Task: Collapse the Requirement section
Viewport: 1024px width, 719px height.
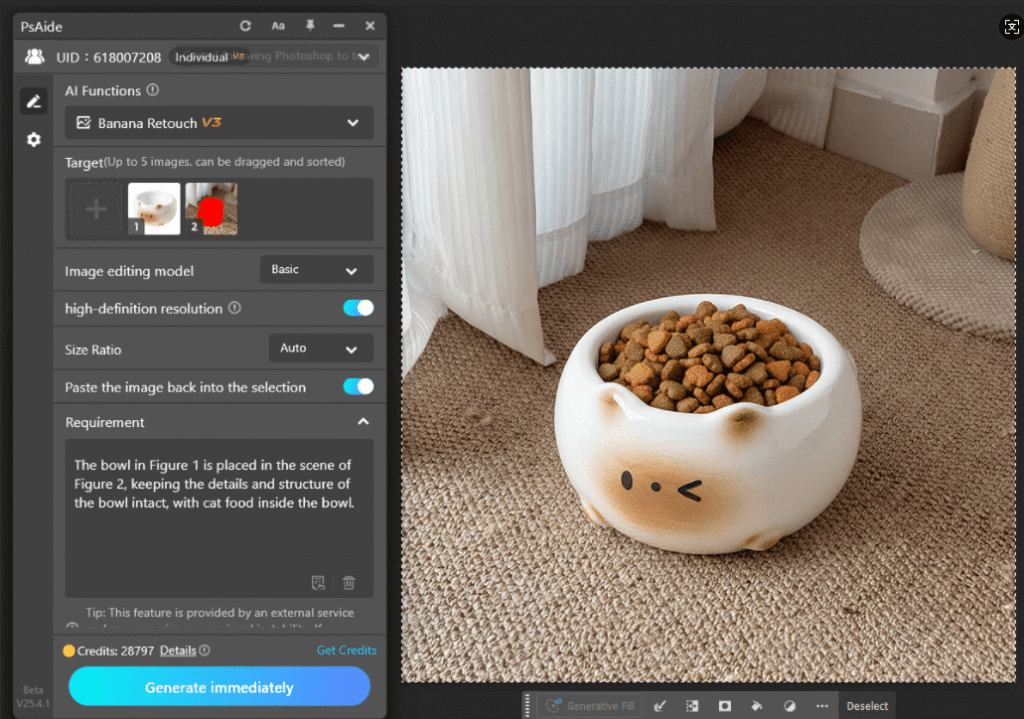Action: pos(364,422)
